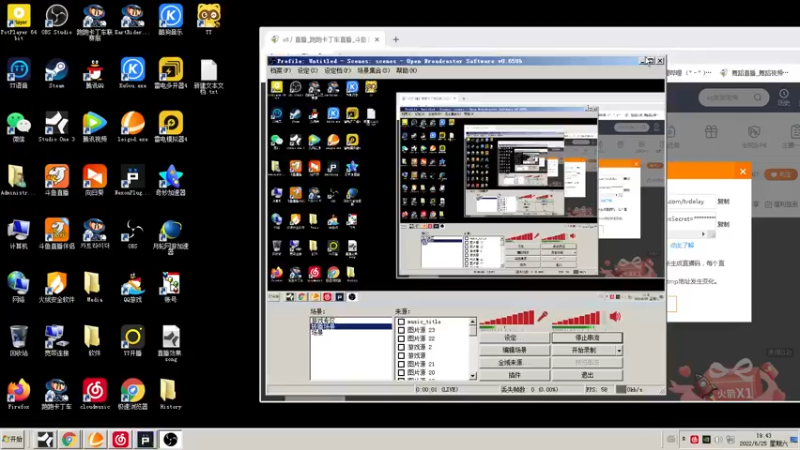Click the 设定... button in OBS
This screenshot has height=450, width=800.
pyautogui.click(x=514, y=338)
